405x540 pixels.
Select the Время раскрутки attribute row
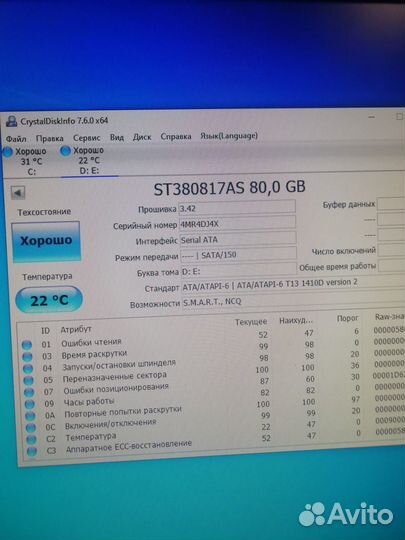click(x=214, y=350)
